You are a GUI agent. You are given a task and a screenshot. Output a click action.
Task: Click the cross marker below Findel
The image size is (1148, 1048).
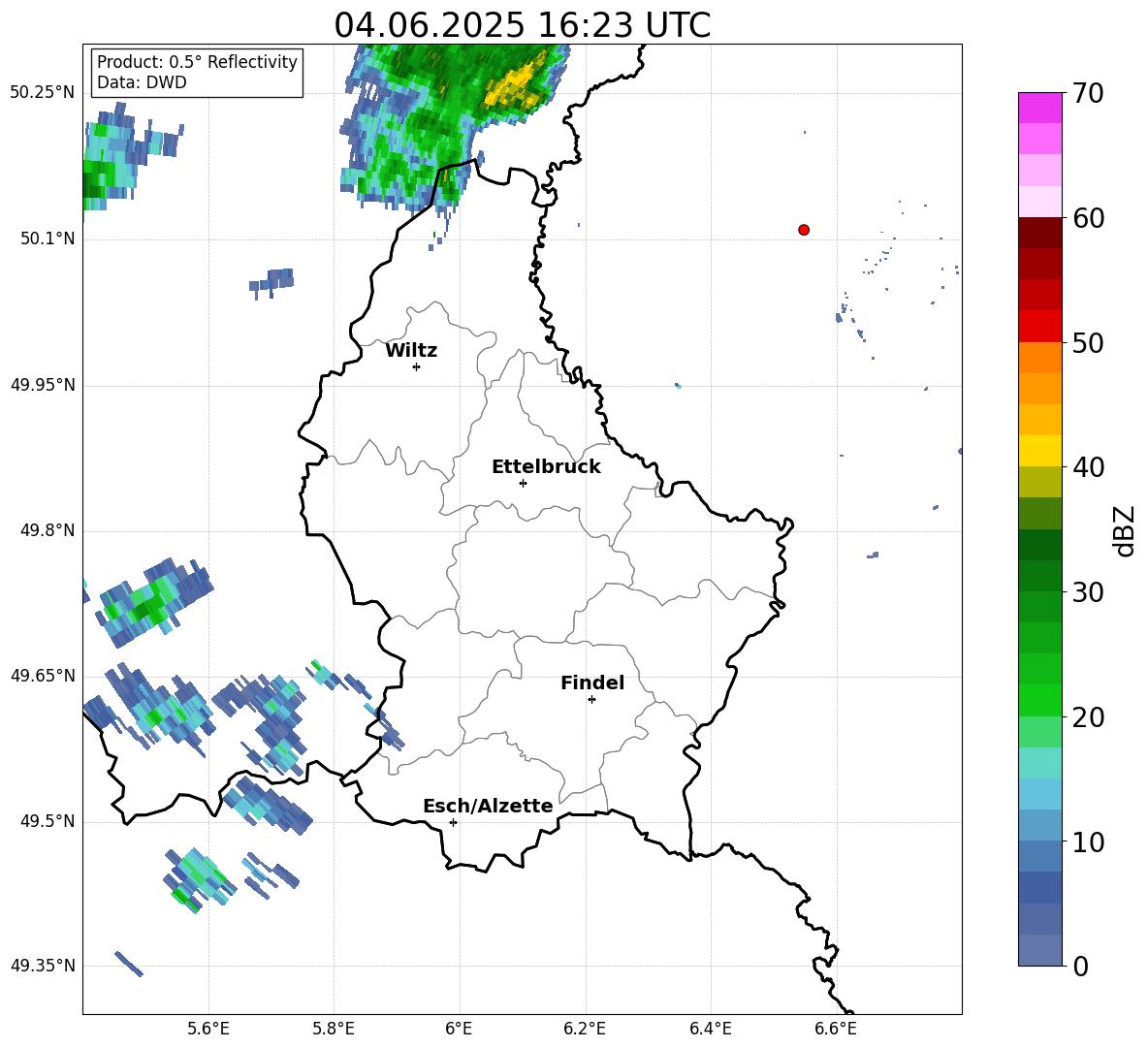[x=592, y=700]
